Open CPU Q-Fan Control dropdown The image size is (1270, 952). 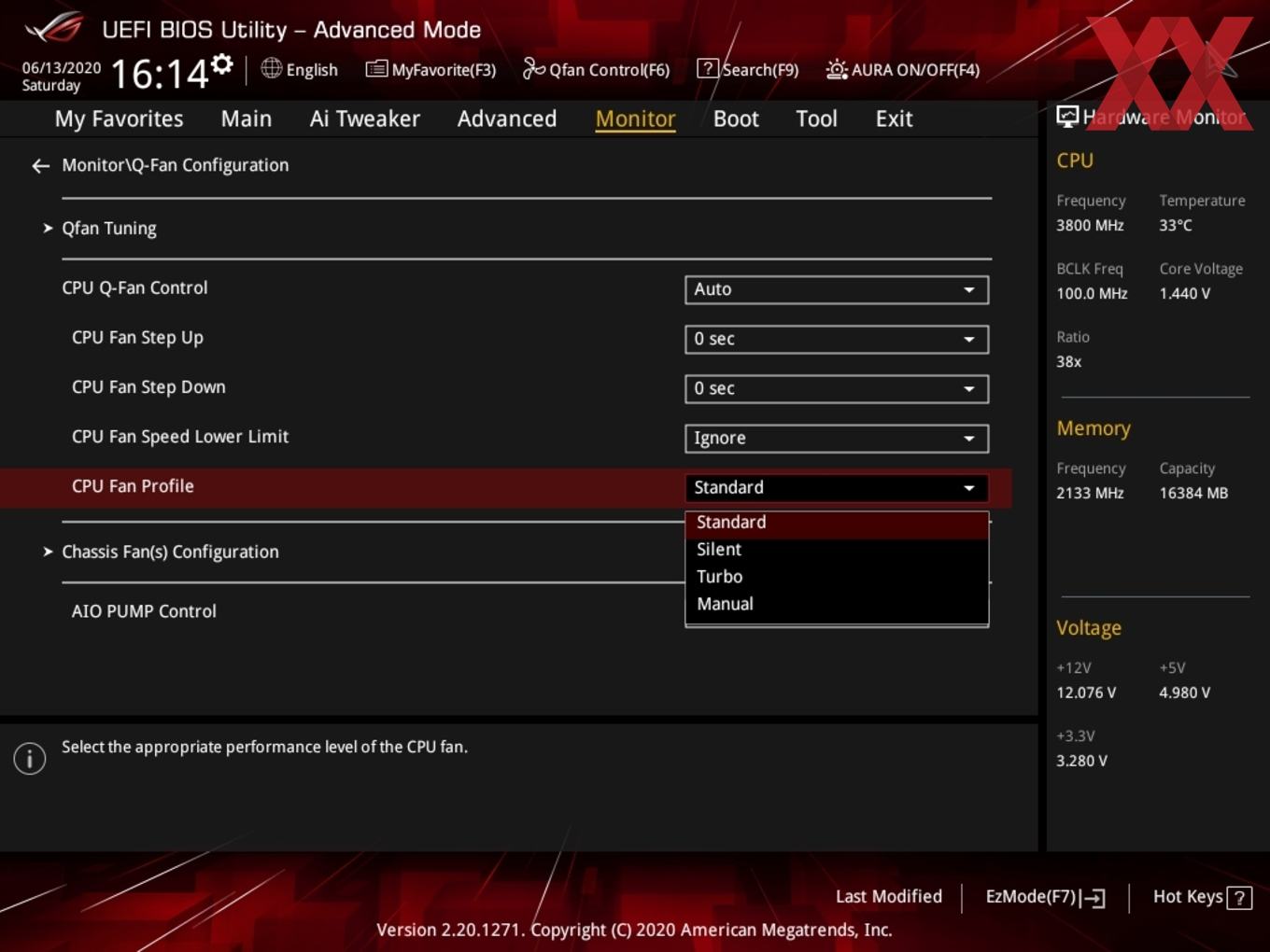point(837,289)
